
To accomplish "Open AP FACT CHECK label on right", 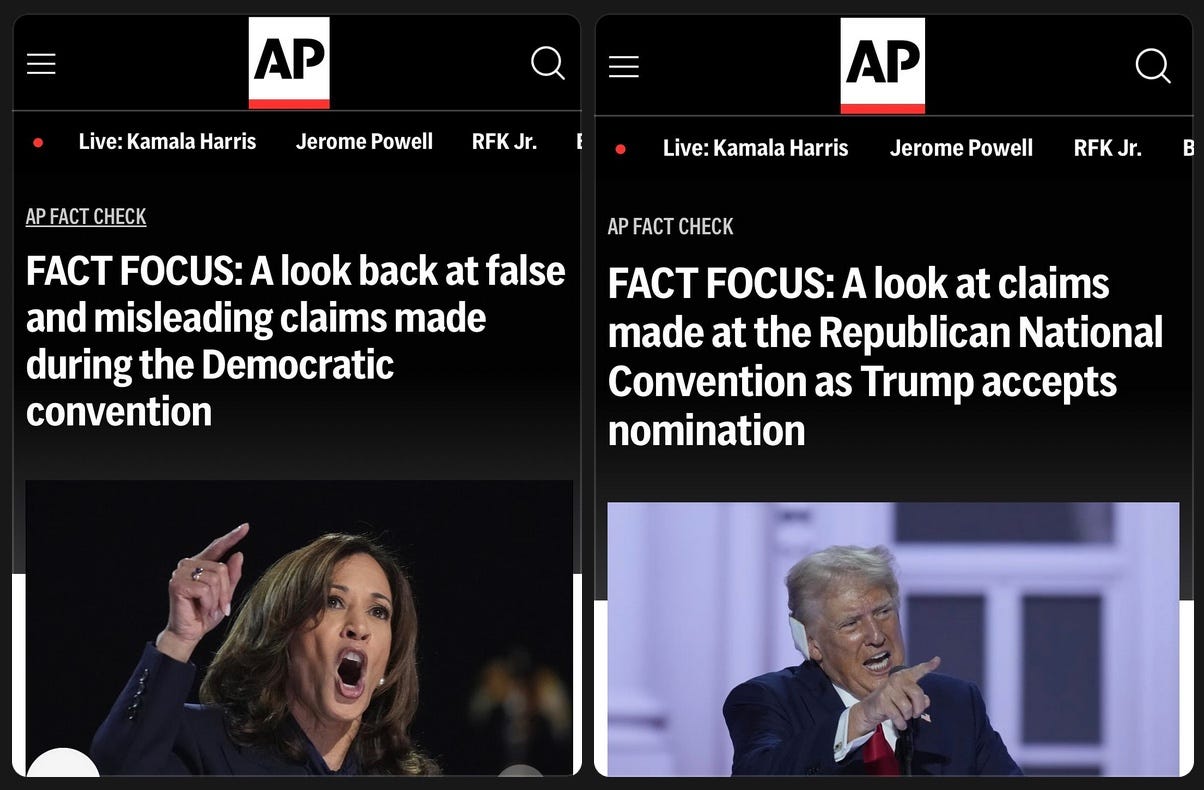I will click(x=670, y=227).
